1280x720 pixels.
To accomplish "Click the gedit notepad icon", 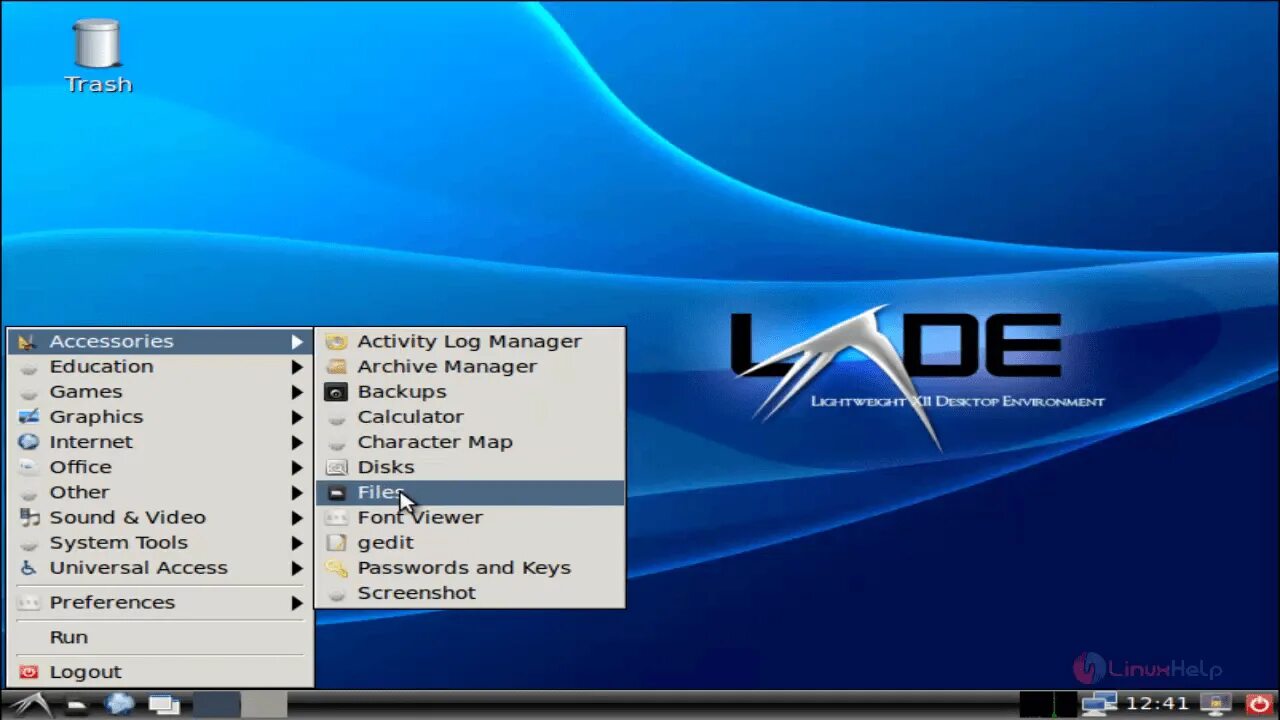I will click(x=336, y=542).
